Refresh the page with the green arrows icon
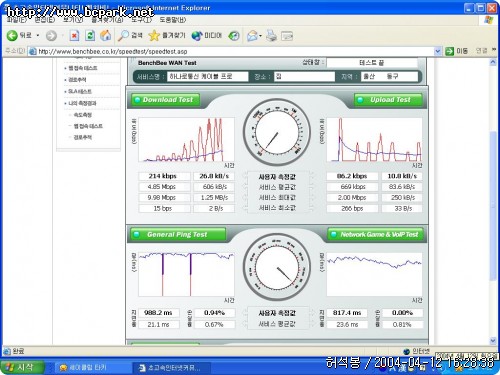 [x=90, y=36]
